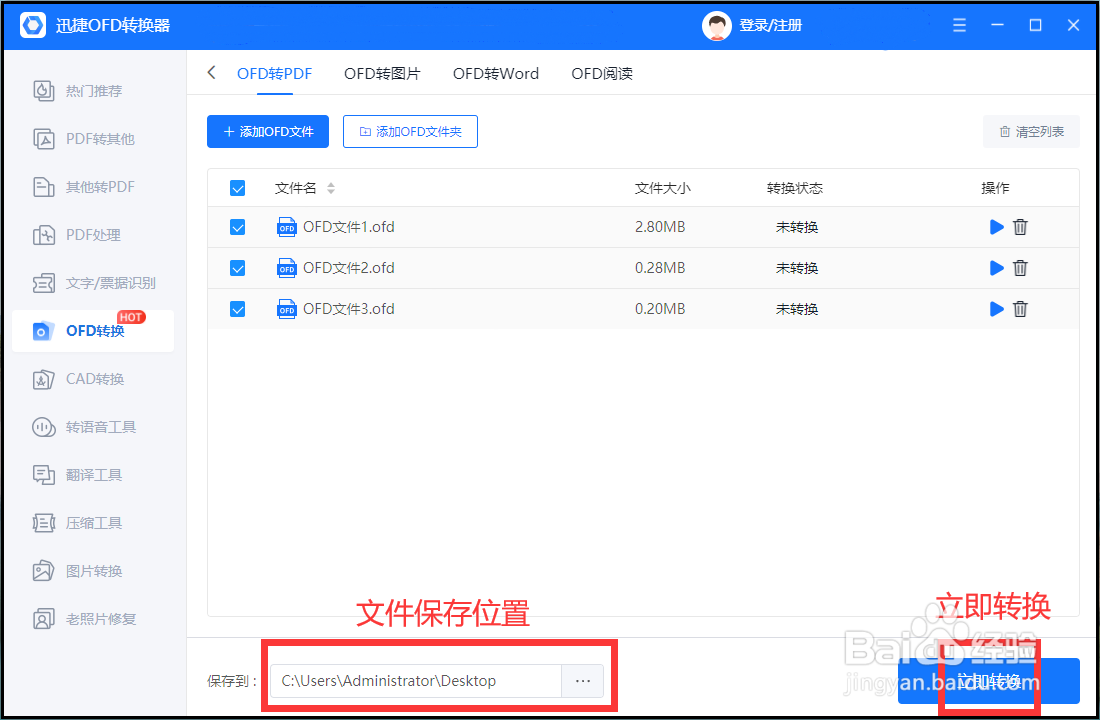
Task: Click the 迅捷OFD转换器 app logo
Action: (x=33, y=25)
